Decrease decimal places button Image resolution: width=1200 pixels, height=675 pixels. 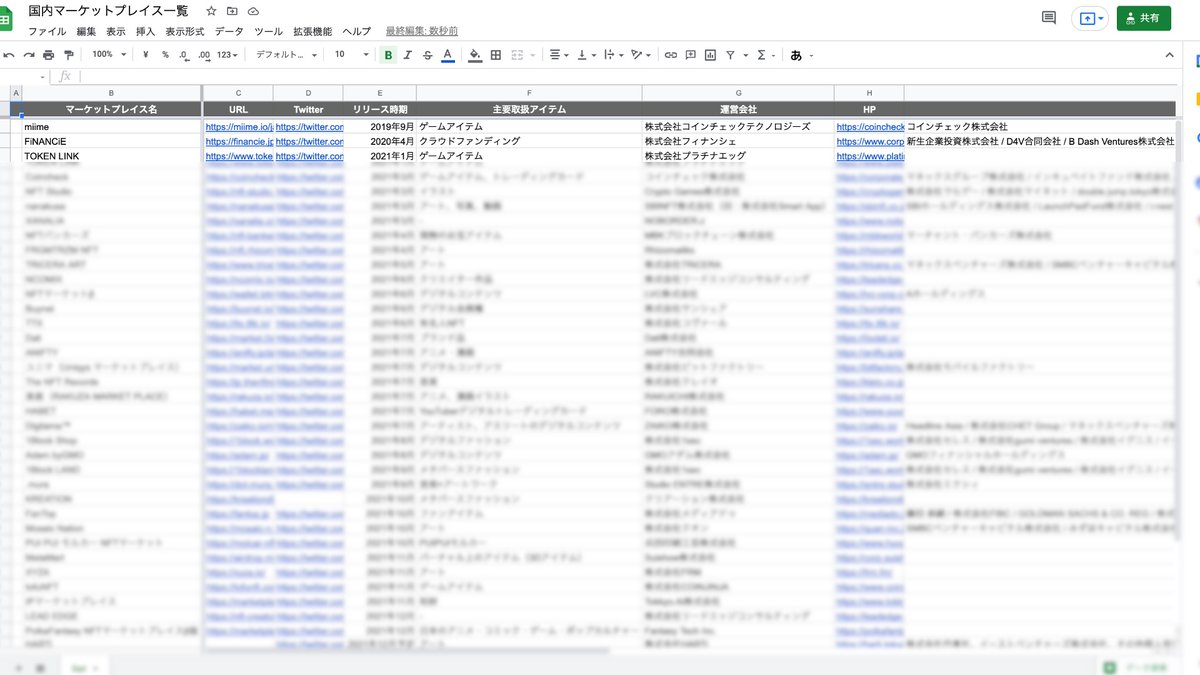click(x=184, y=55)
